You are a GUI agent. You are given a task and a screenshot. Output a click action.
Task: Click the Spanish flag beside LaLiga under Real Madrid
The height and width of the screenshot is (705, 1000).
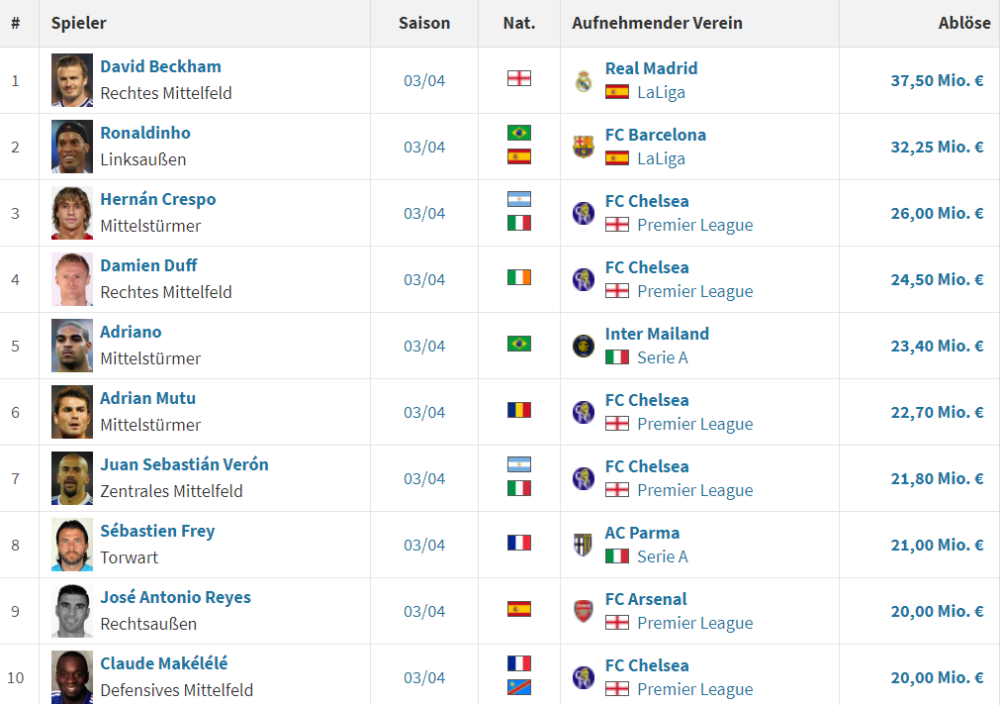click(617, 92)
